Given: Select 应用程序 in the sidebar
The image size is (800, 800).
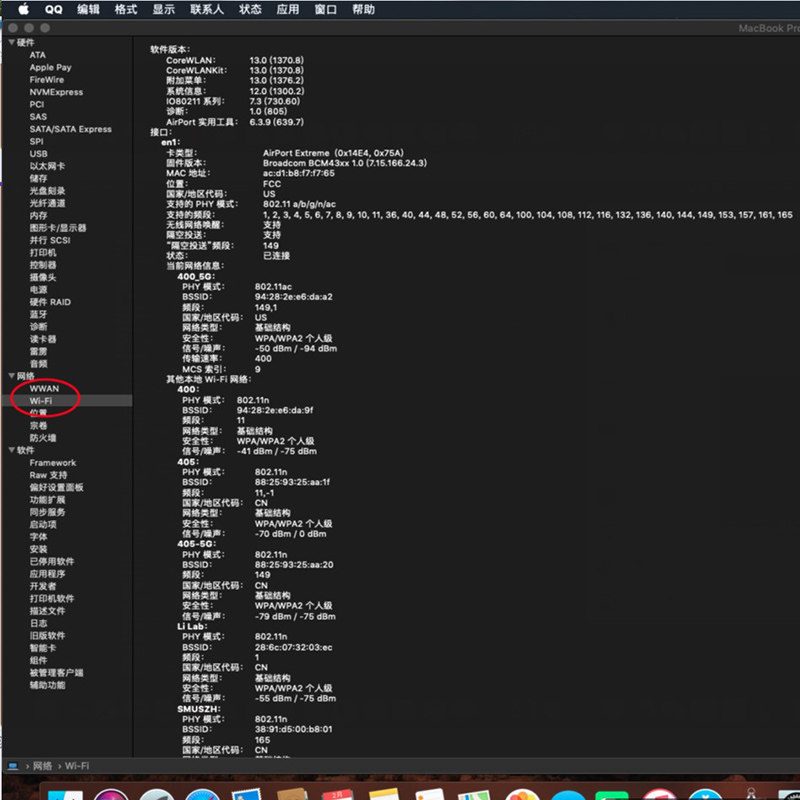Looking at the screenshot, I should 47,573.
